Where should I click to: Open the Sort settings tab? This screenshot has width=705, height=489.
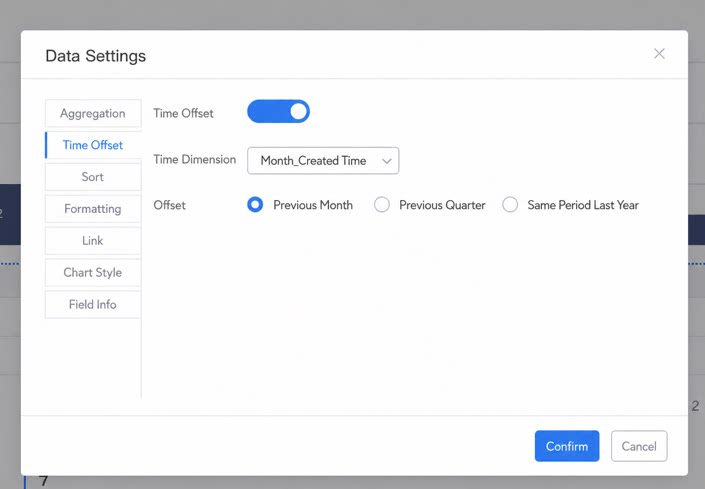pos(93,177)
